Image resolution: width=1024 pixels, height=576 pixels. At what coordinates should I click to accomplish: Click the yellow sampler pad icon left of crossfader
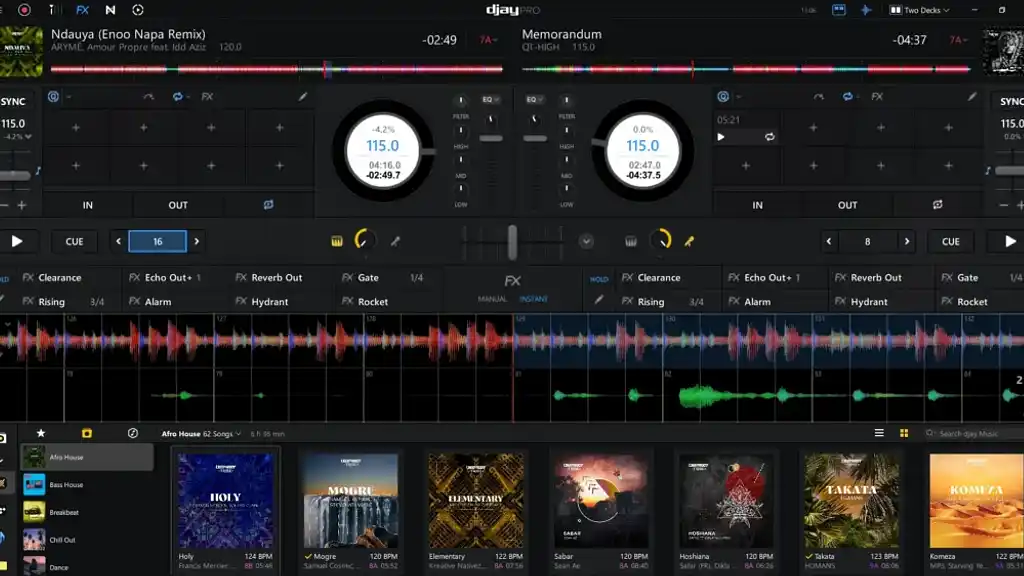tap(337, 242)
